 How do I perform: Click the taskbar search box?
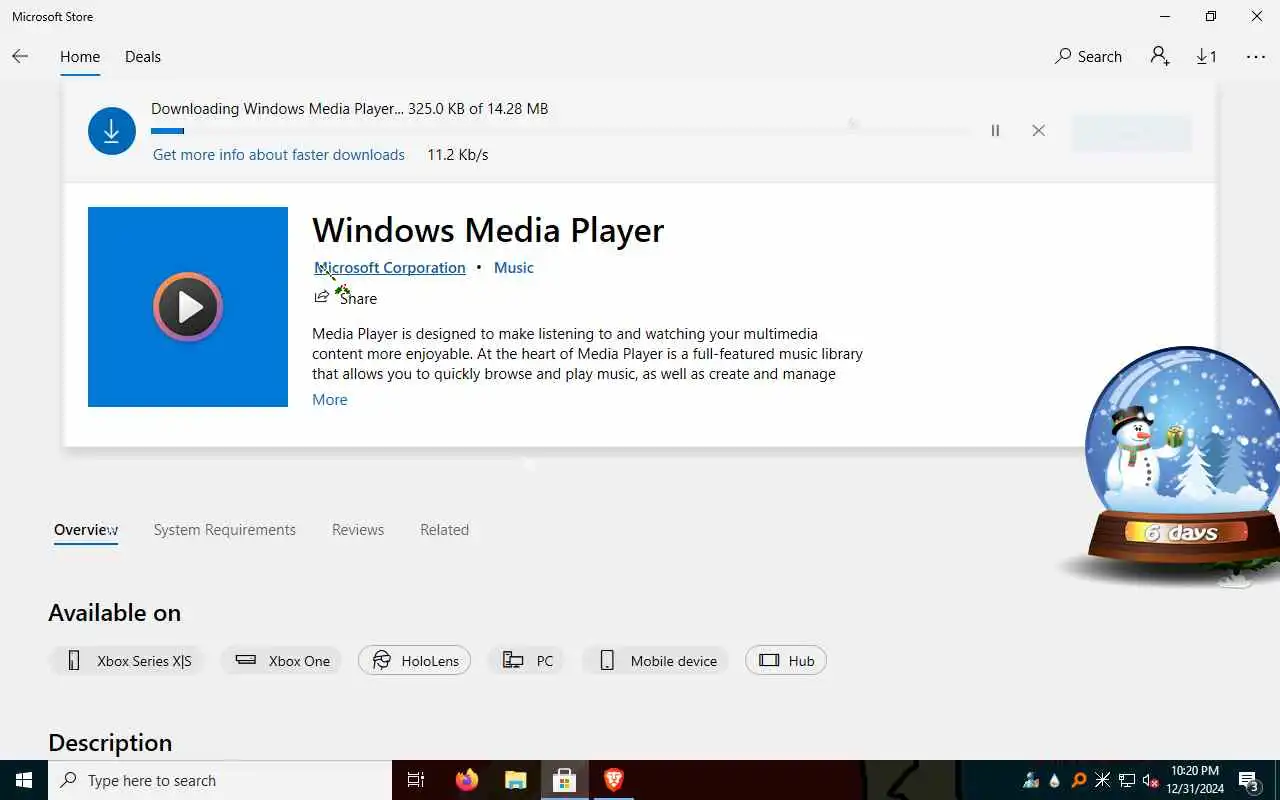[x=220, y=780]
